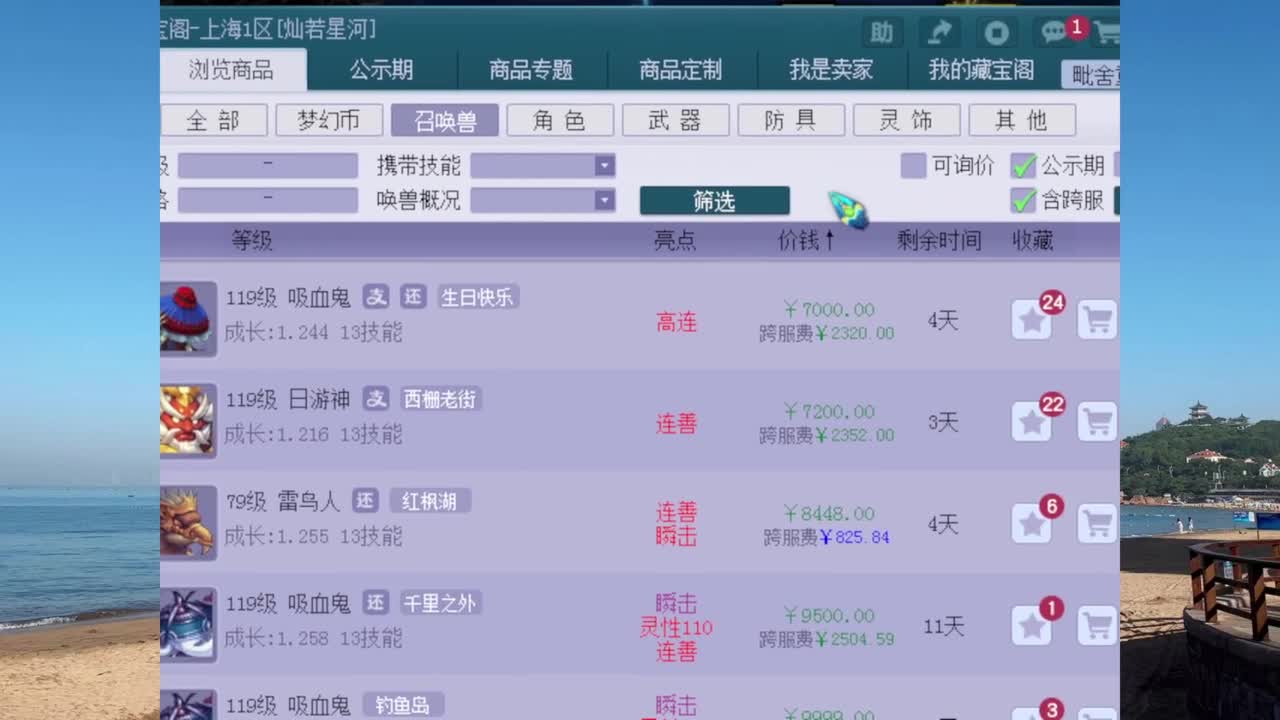Add the 9500.00 吸血鬼 to cart

[1097, 626]
